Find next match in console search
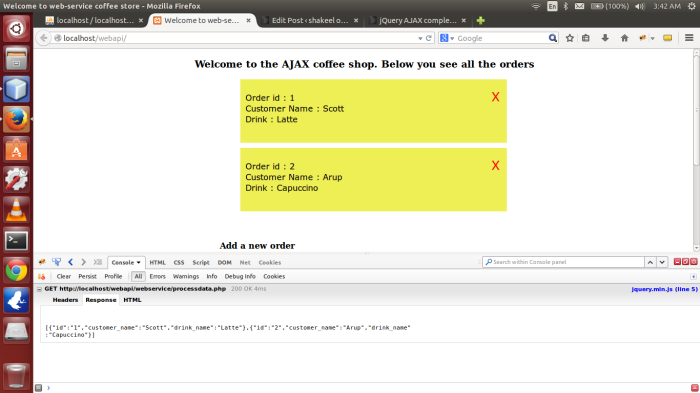Image resolution: width=700 pixels, height=393 pixels. click(662, 262)
